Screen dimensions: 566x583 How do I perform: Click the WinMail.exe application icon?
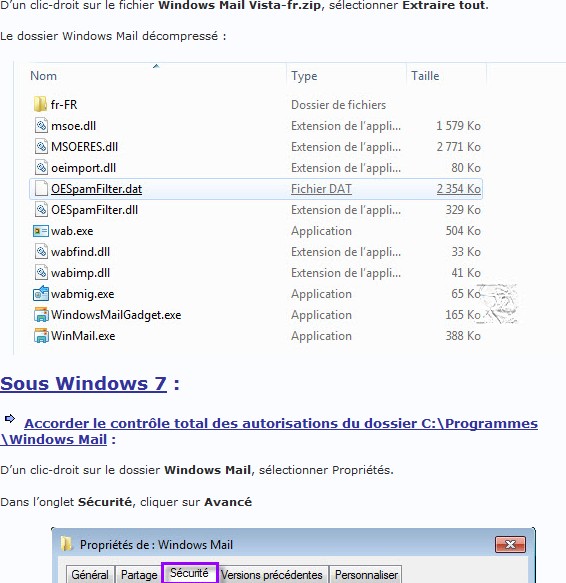(x=41, y=336)
